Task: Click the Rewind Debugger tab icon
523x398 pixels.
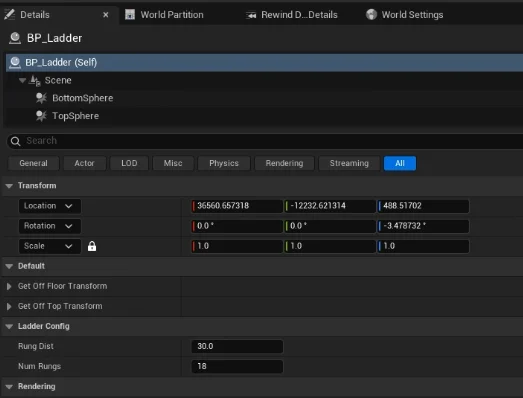Action: pyautogui.click(x=251, y=15)
